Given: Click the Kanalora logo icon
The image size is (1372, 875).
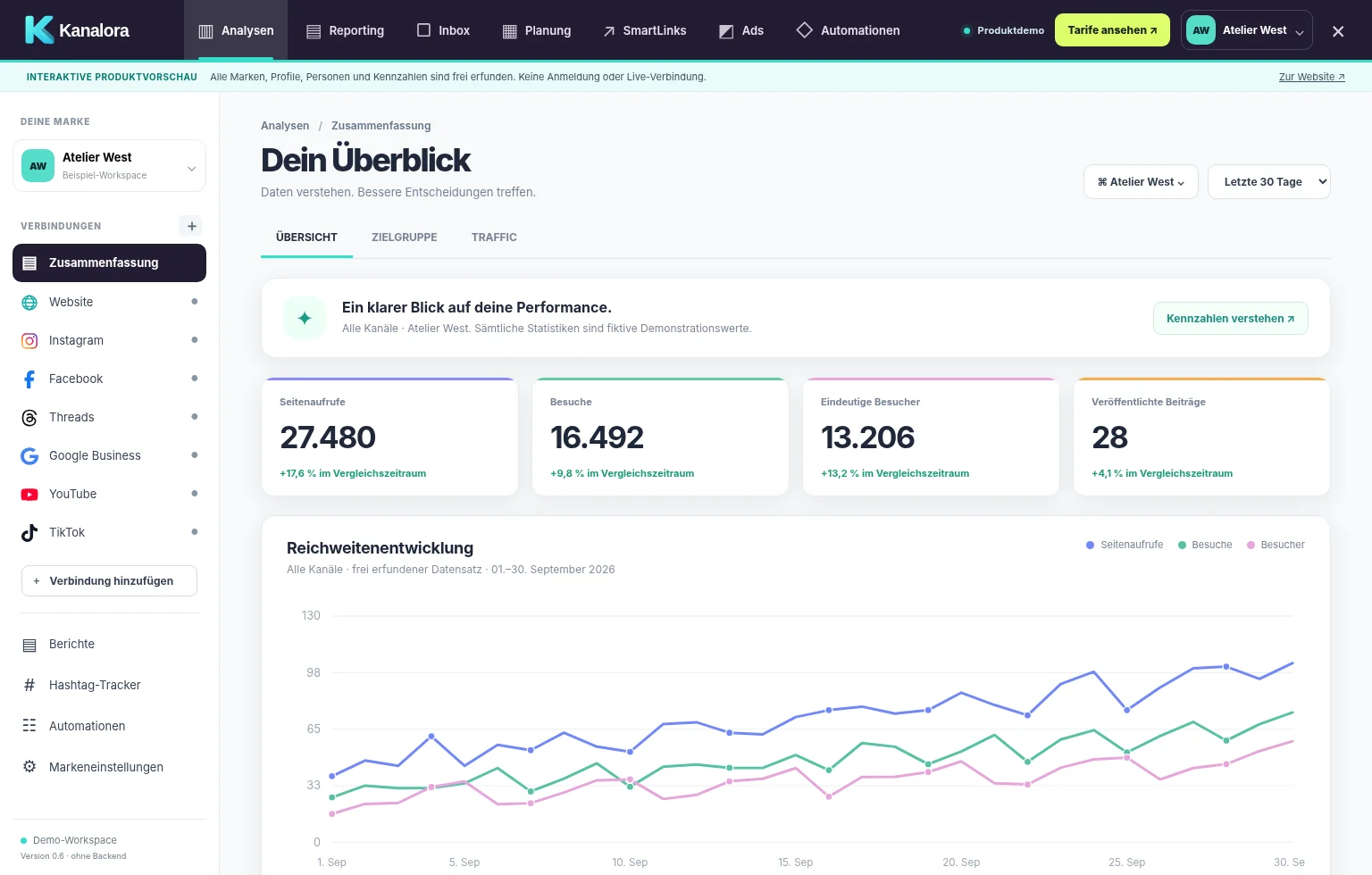Looking at the screenshot, I should (x=38, y=30).
